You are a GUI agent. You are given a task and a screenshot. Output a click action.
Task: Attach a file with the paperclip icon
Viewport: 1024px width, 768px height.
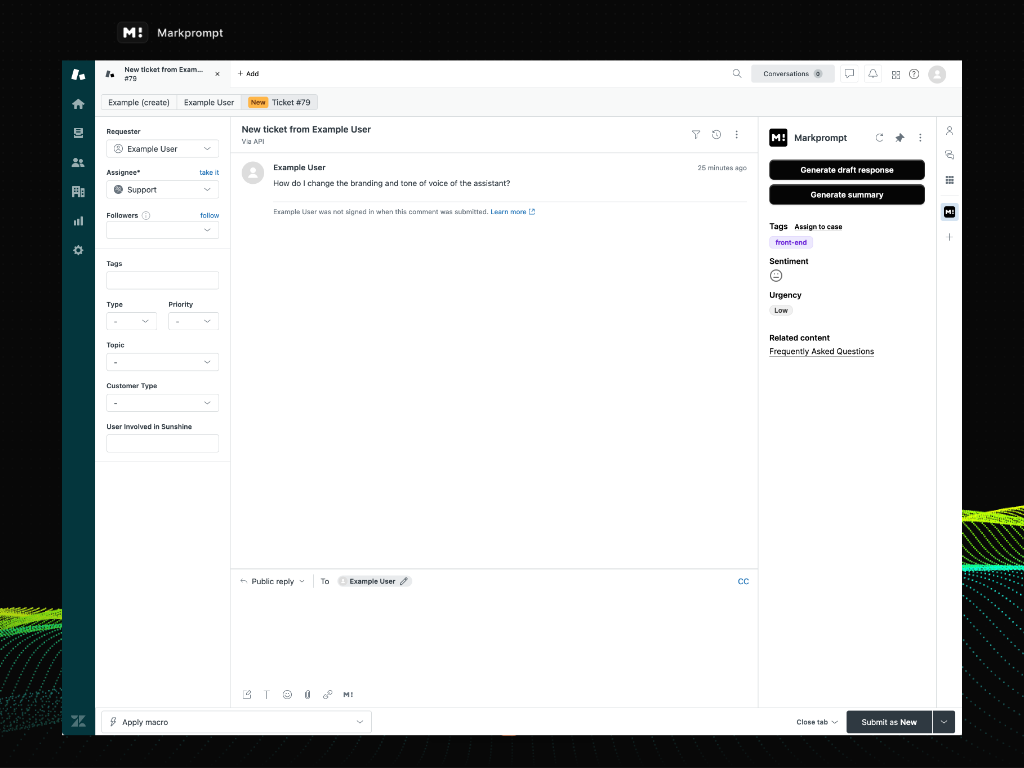307,695
